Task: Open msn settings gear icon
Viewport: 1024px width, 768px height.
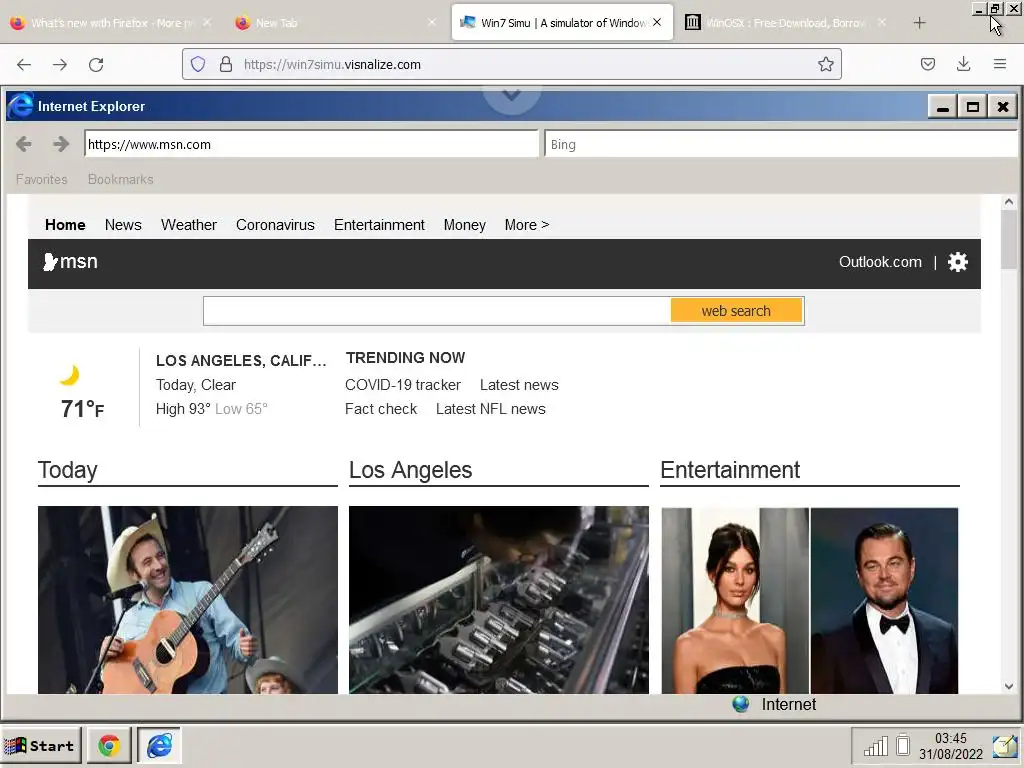Action: [957, 262]
